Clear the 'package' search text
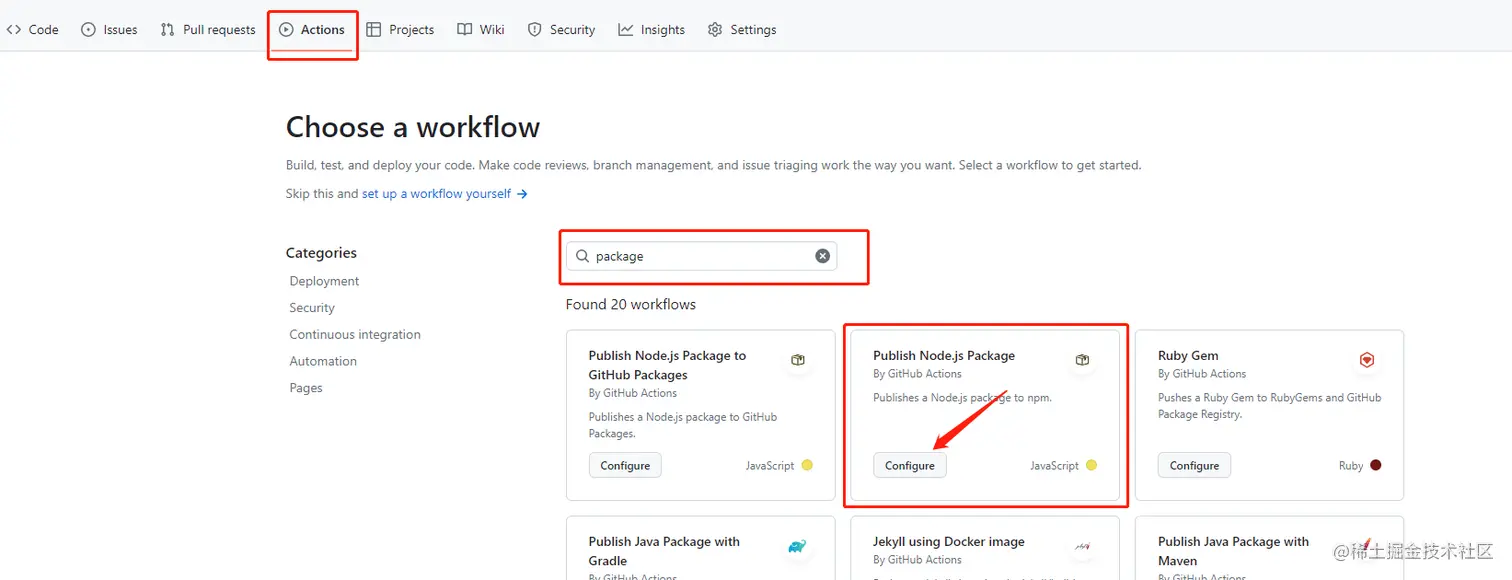Viewport: 1512px width, 580px height. click(x=822, y=256)
